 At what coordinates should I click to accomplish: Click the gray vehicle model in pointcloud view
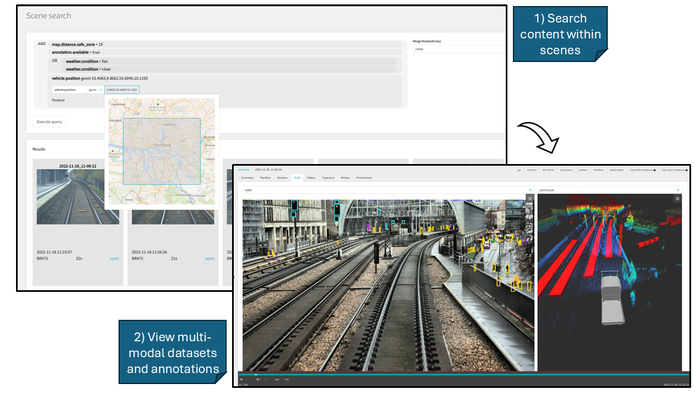[x=612, y=297]
